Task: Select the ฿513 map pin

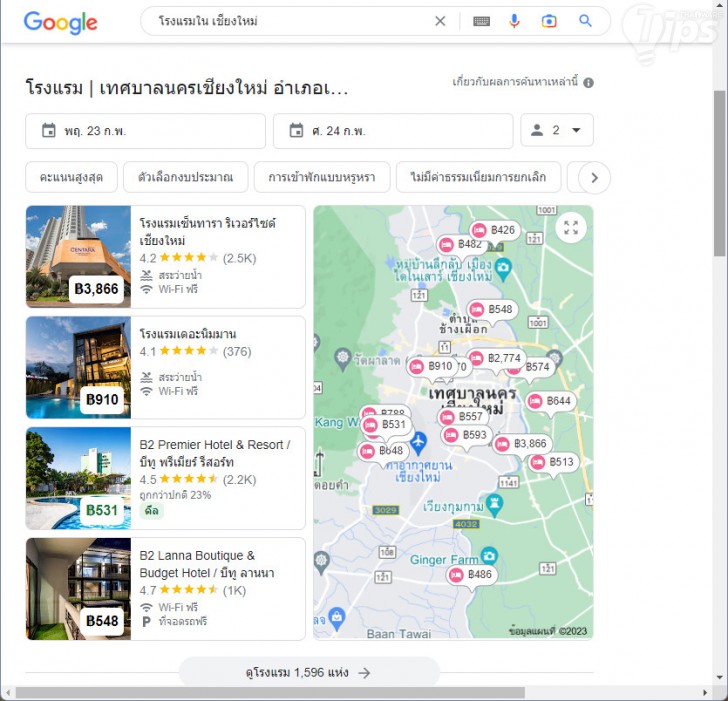Action: point(554,462)
